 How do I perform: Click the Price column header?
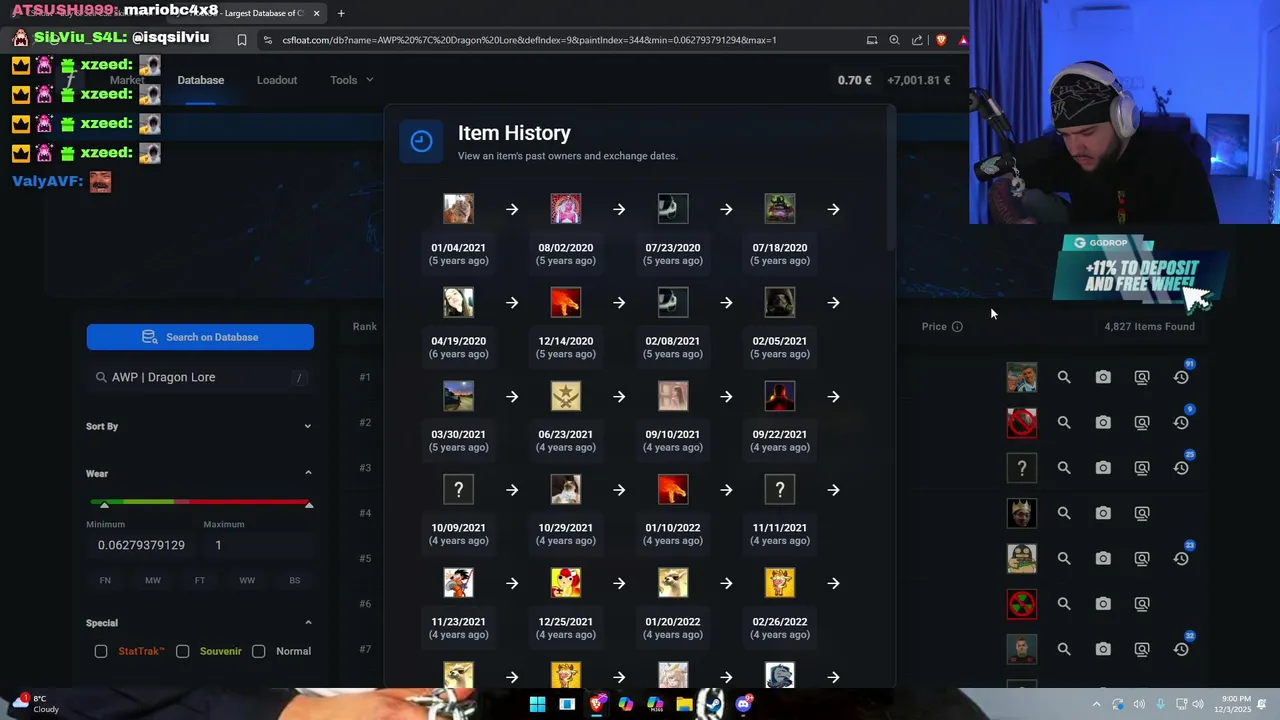click(x=934, y=326)
